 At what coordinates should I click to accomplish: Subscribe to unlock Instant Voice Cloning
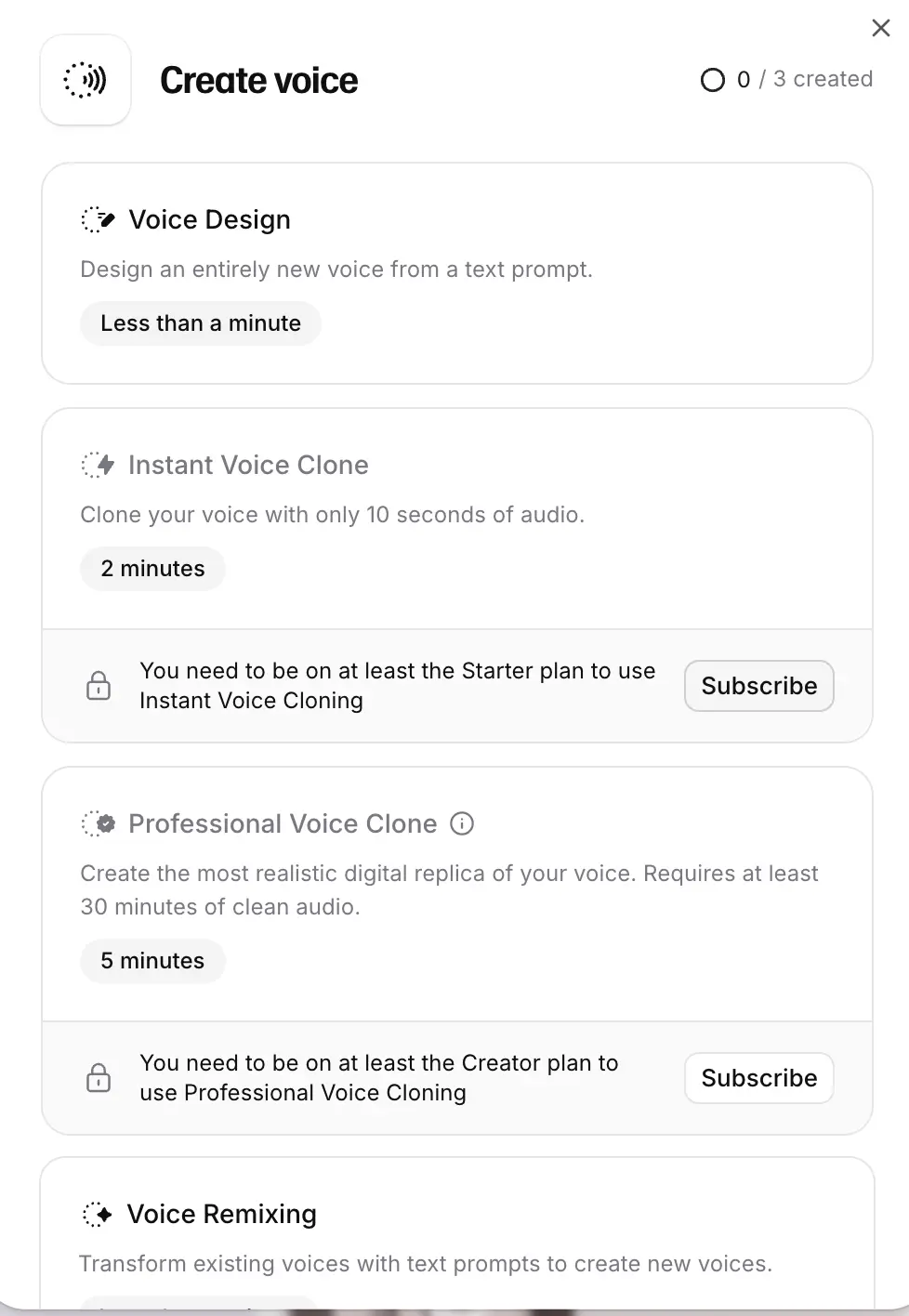pyautogui.click(x=758, y=686)
